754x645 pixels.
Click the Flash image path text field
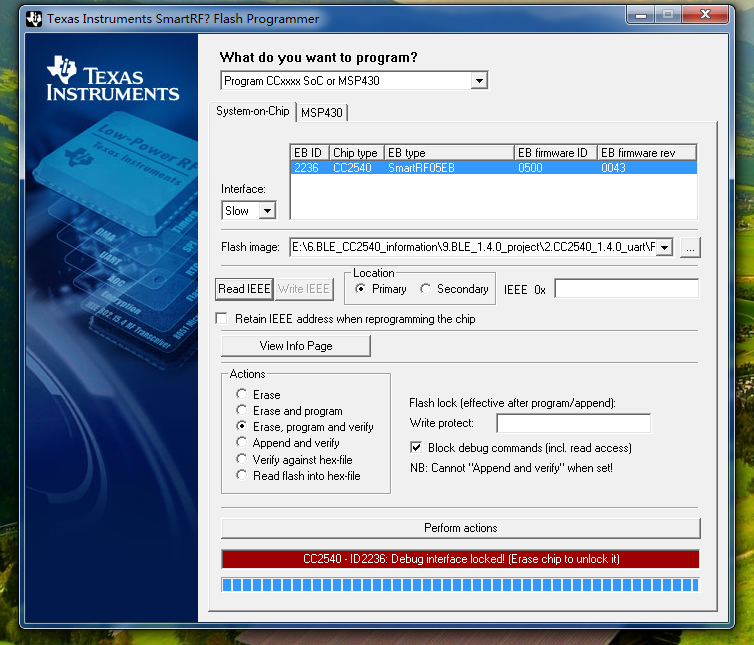[473, 247]
